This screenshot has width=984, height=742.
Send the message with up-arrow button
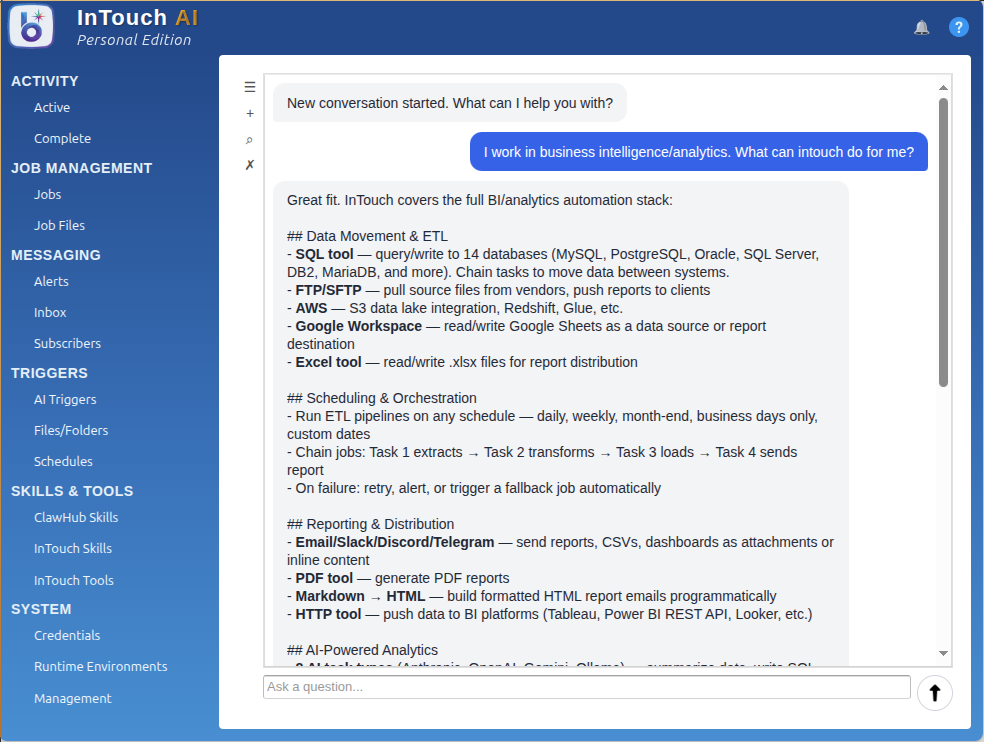[x=934, y=692]
